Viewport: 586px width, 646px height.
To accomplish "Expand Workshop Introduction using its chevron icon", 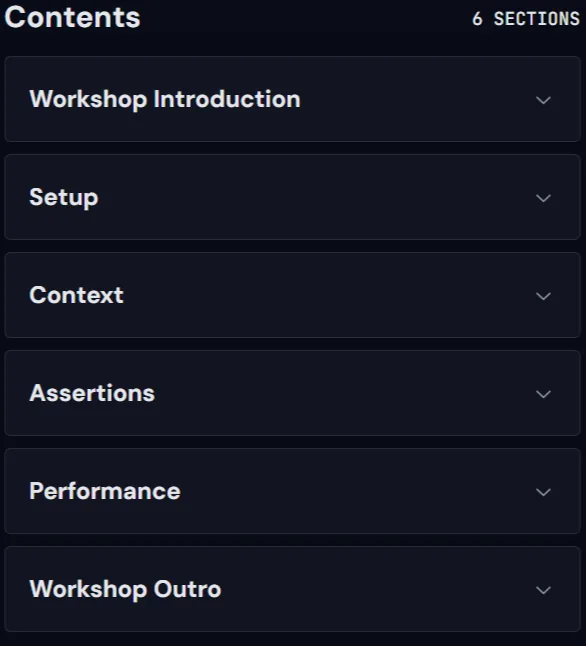I will click(543, 100).
